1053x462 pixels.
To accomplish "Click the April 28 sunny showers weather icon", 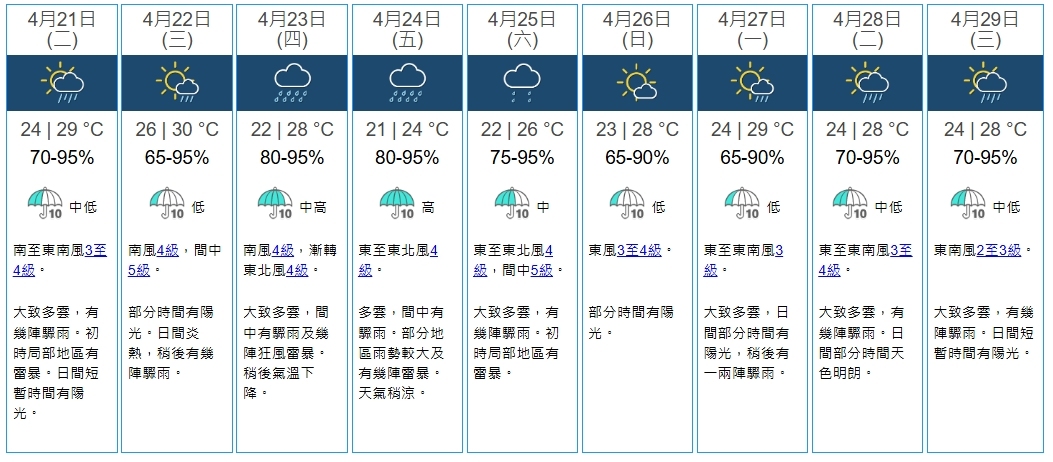I will (866, 83).
